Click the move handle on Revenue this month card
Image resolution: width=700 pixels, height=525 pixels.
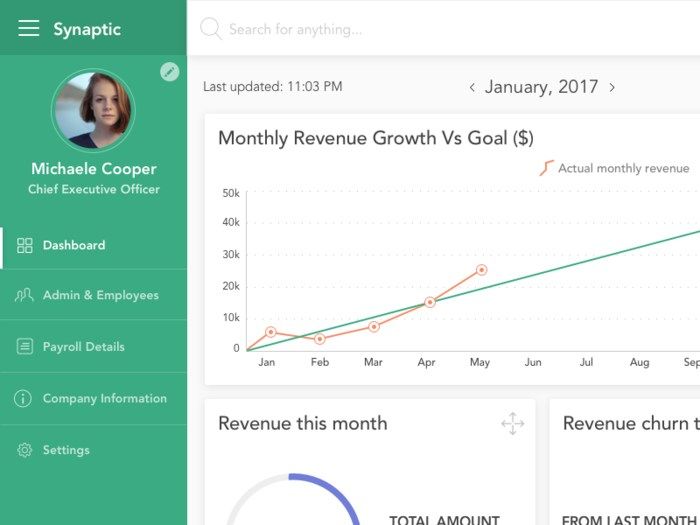click(x=512, y=423)
